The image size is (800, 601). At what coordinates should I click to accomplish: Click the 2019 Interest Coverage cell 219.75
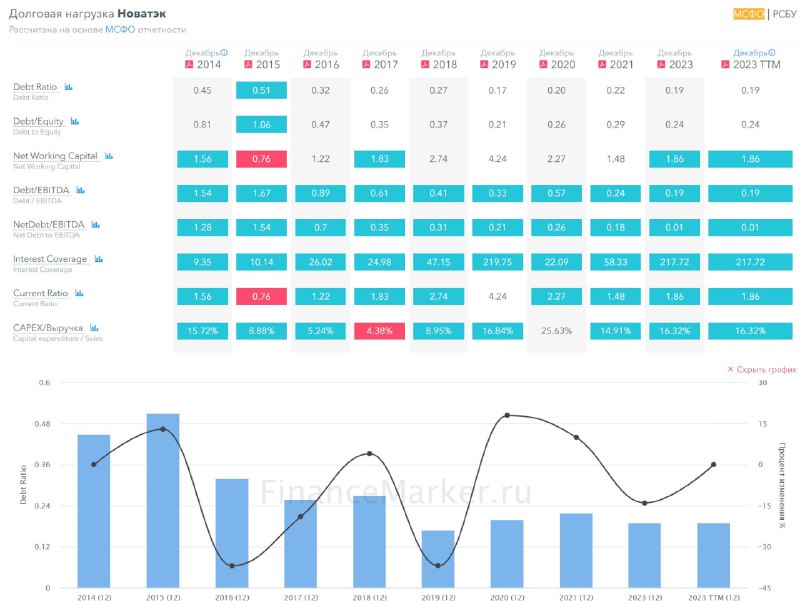click(497, 262)
